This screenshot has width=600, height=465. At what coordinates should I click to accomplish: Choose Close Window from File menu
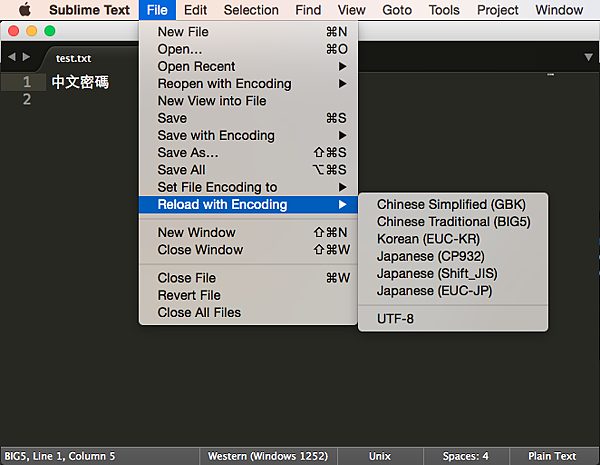pos(248,250)
